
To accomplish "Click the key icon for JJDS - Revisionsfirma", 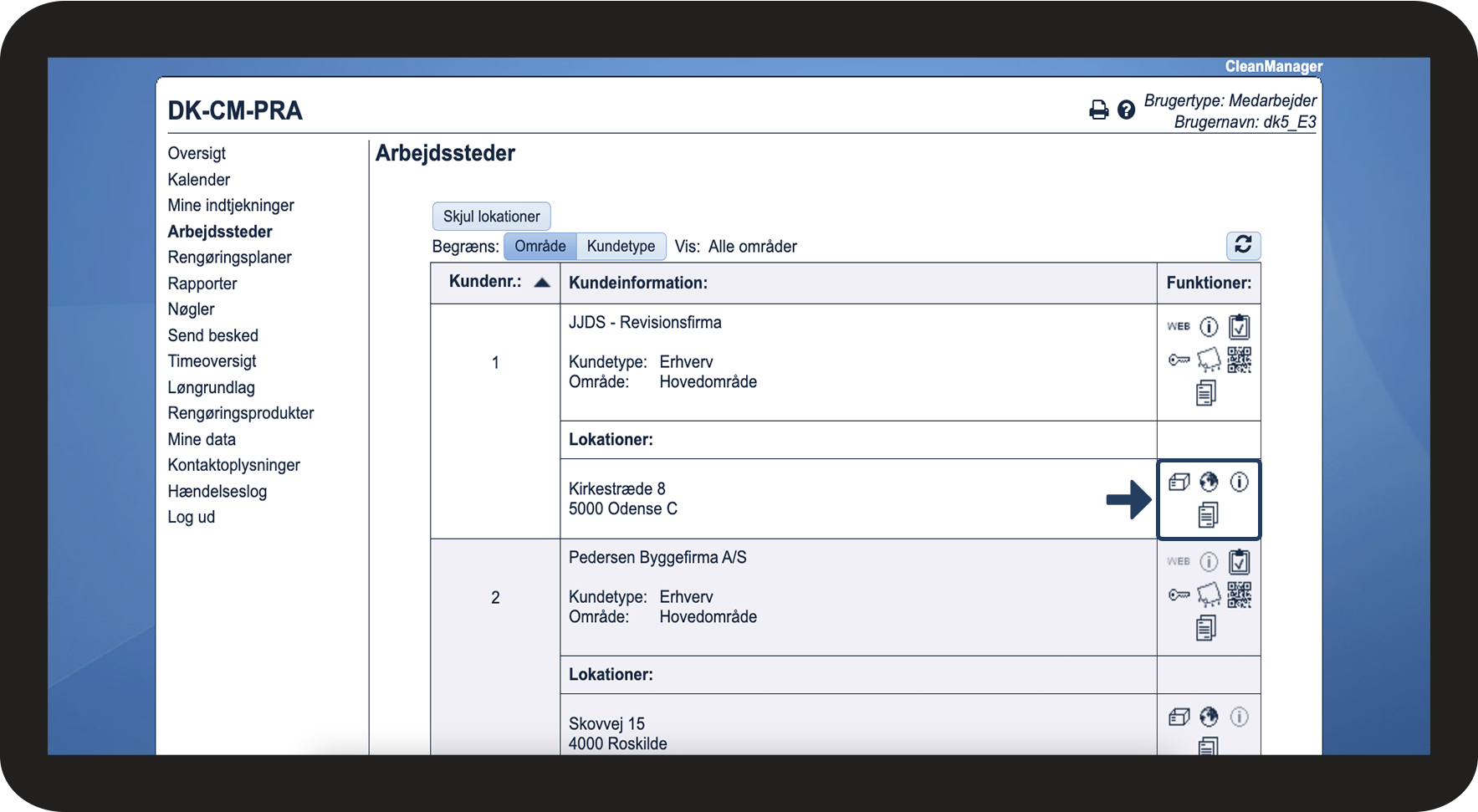I will (x=1179, y=360).
